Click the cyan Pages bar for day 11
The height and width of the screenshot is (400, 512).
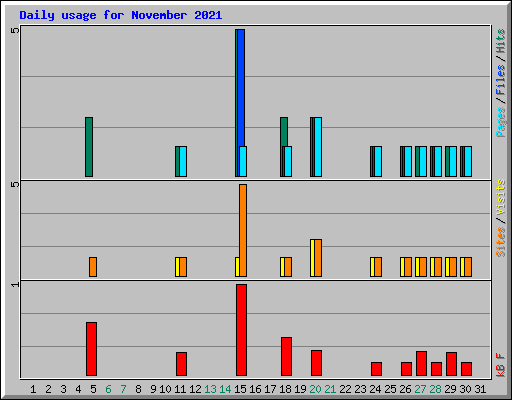click(x=183, y=161)
